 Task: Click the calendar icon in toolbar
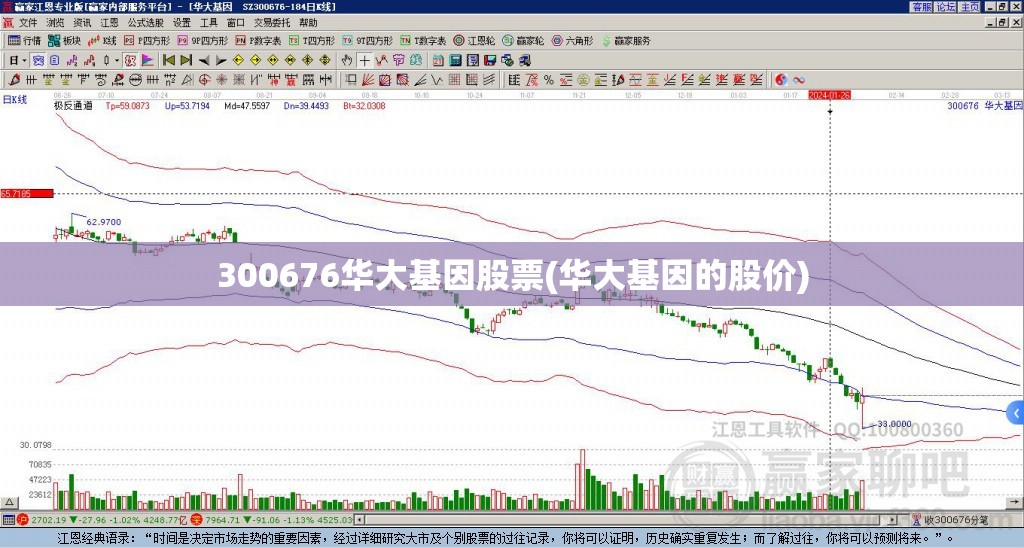pos(438,60)
